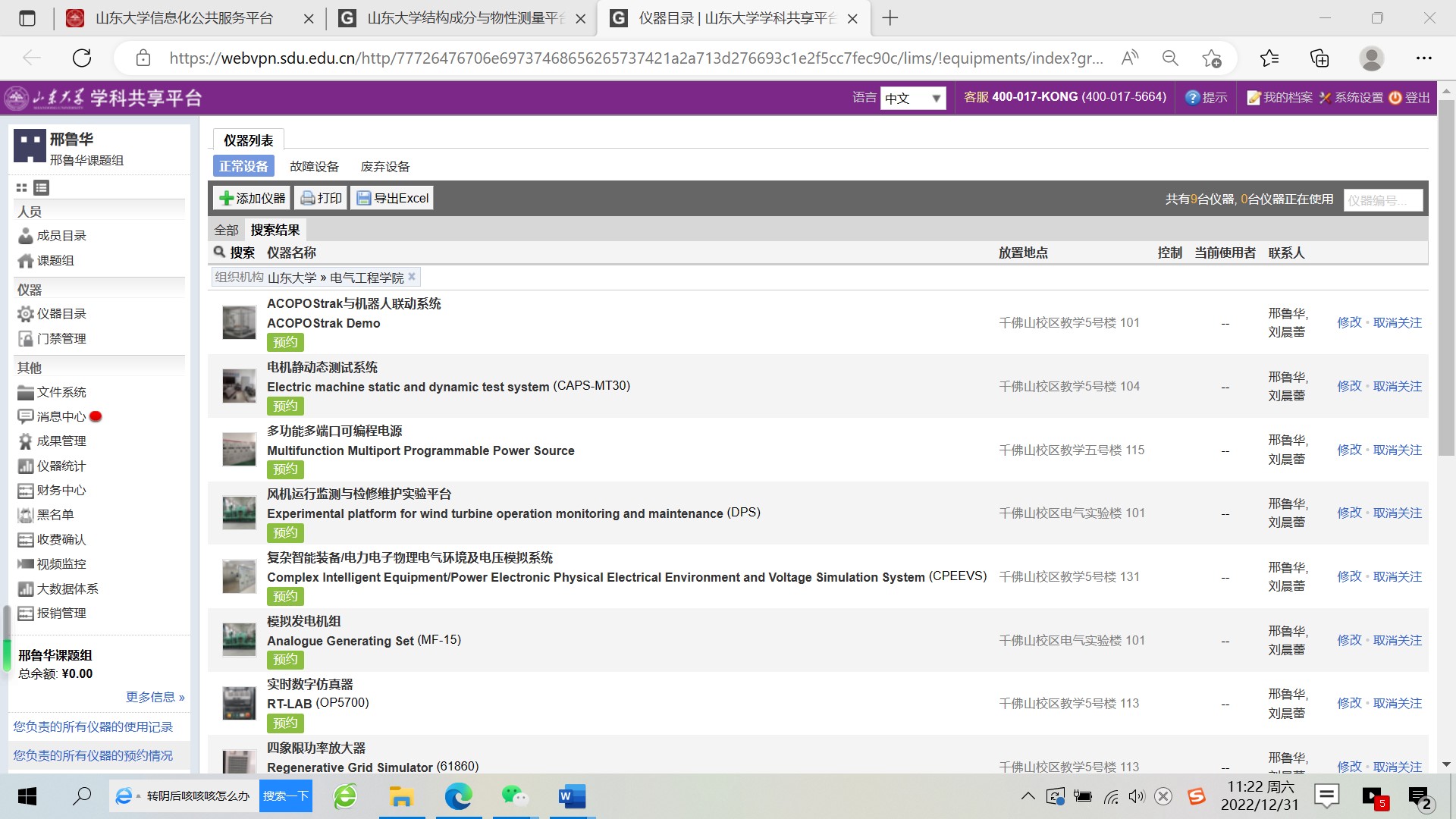Screen dimensions: 1456x819
Task: Open 门禁管理 access control
Action: pyautogui.click(x=61, y=339)
